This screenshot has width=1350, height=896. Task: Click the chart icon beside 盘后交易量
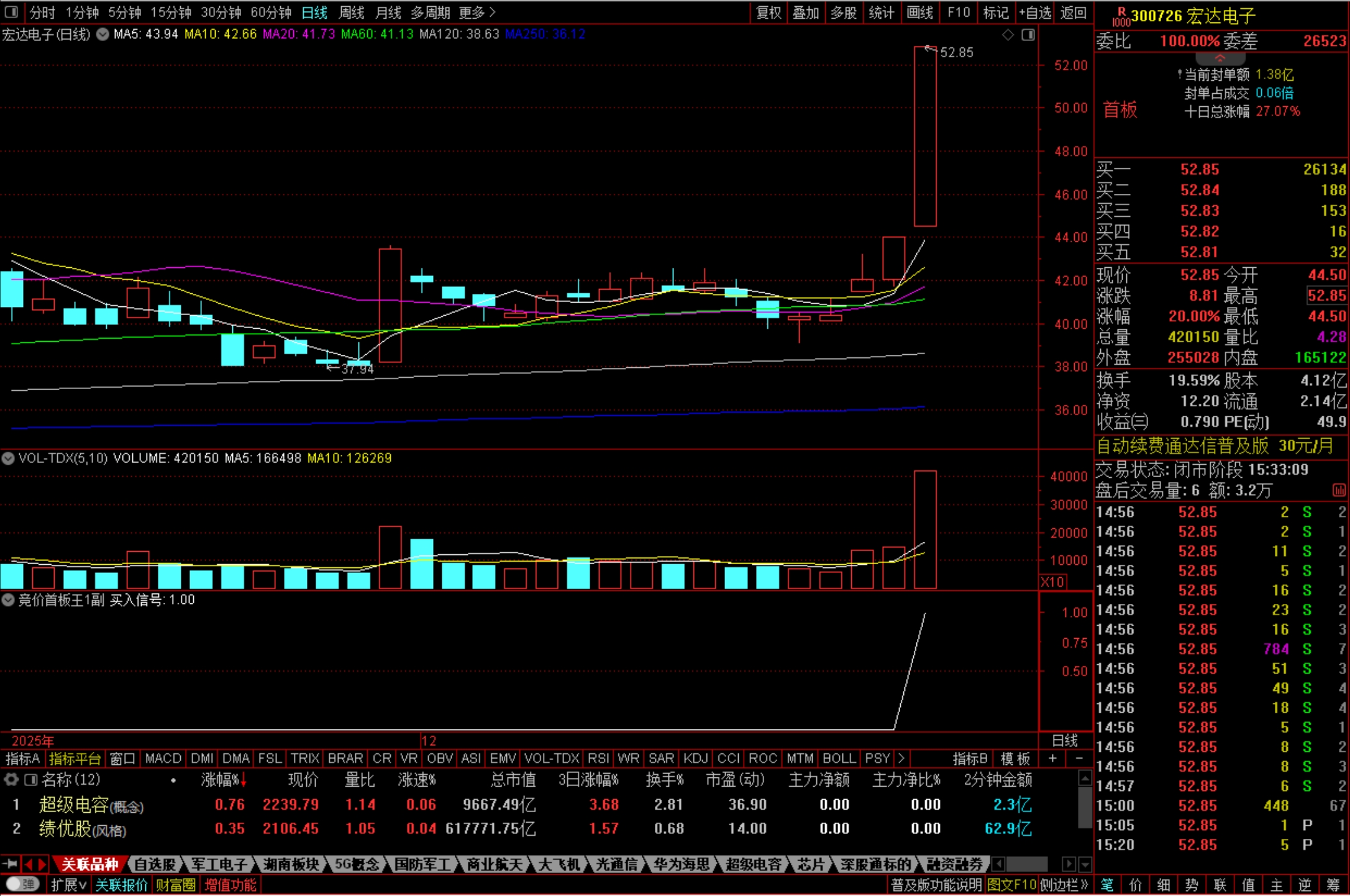(1339, 490)
